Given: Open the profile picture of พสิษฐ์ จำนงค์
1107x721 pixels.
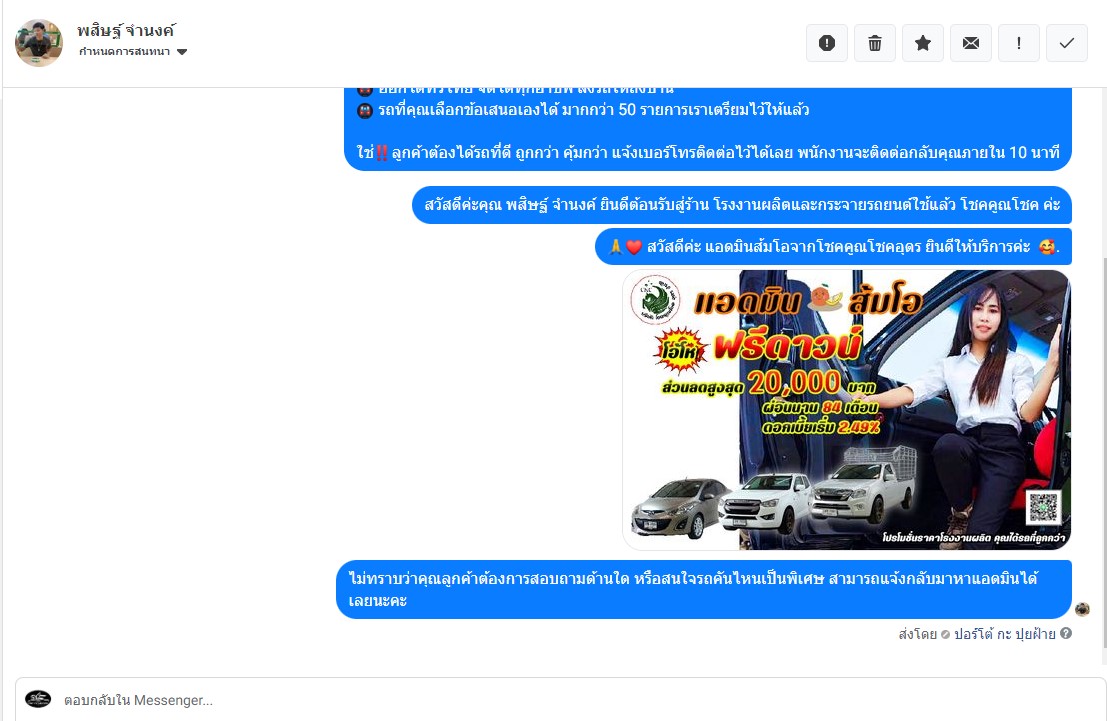Looking at the screenshot, I should 39,43.
